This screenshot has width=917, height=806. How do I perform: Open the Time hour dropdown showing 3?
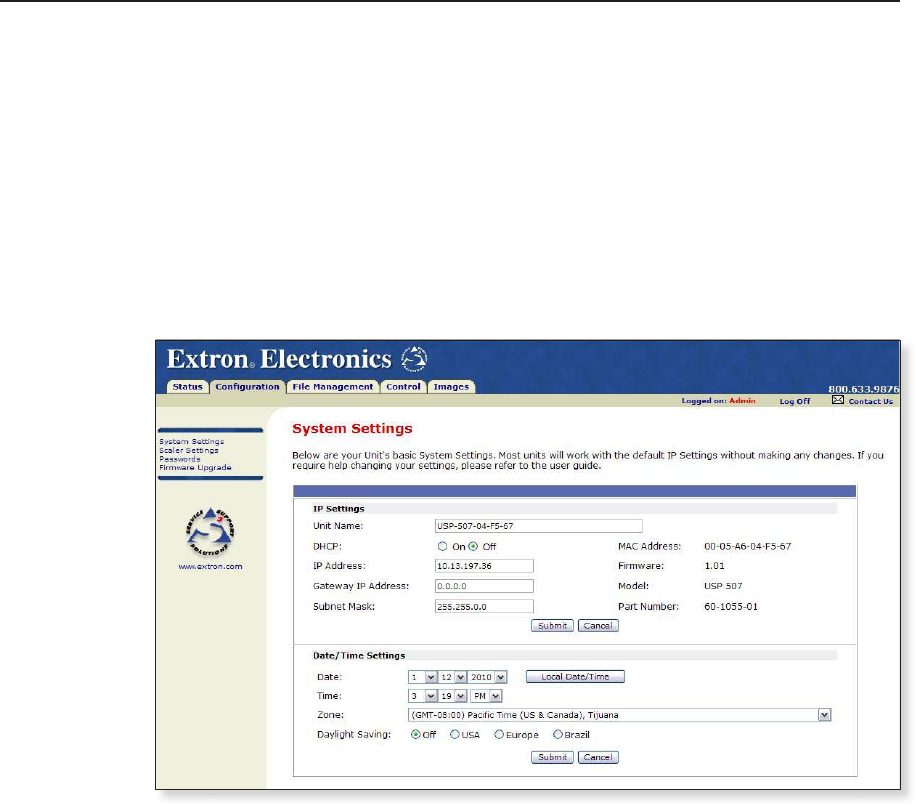click(x=423, y=696)
